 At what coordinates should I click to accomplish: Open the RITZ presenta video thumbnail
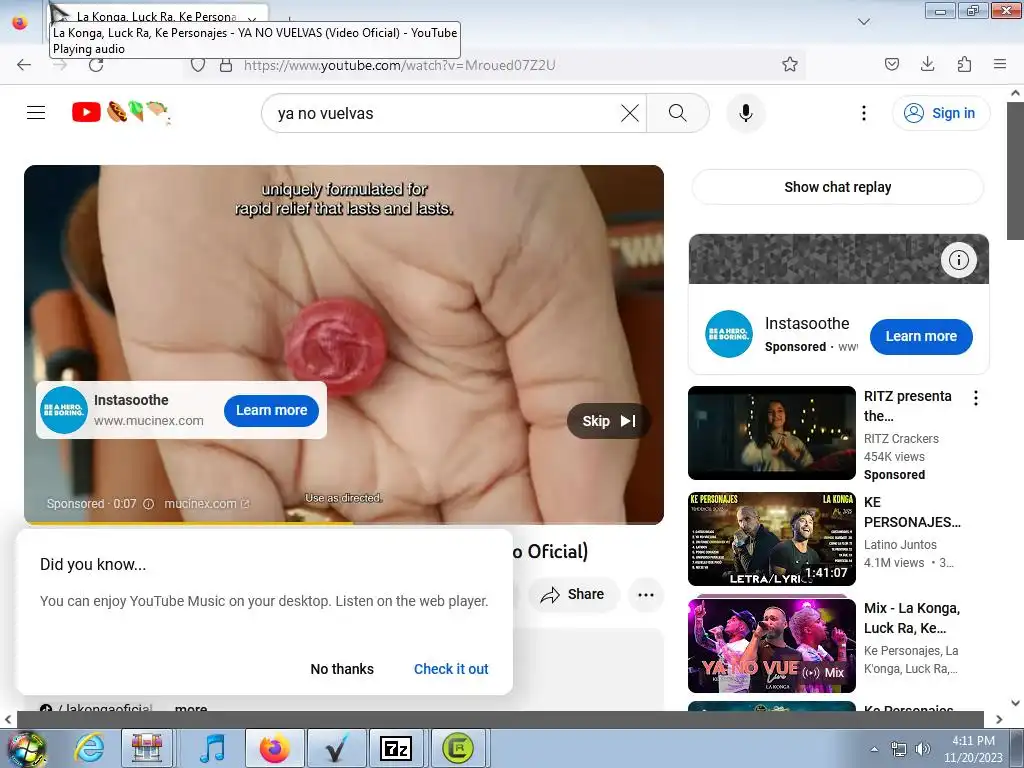[771, 433]
